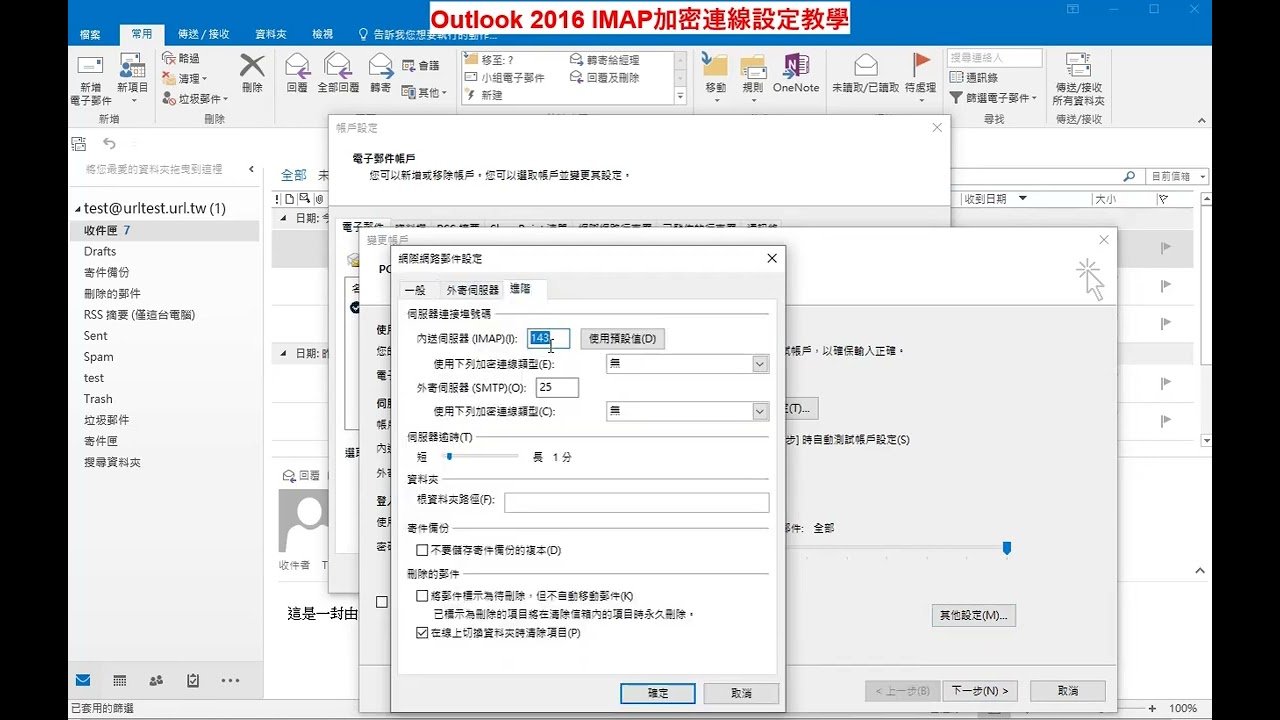The height and width of the screenshot is (720, 1280).
Task: Adjust the server timeout slider handle
Action: point(450,456)
